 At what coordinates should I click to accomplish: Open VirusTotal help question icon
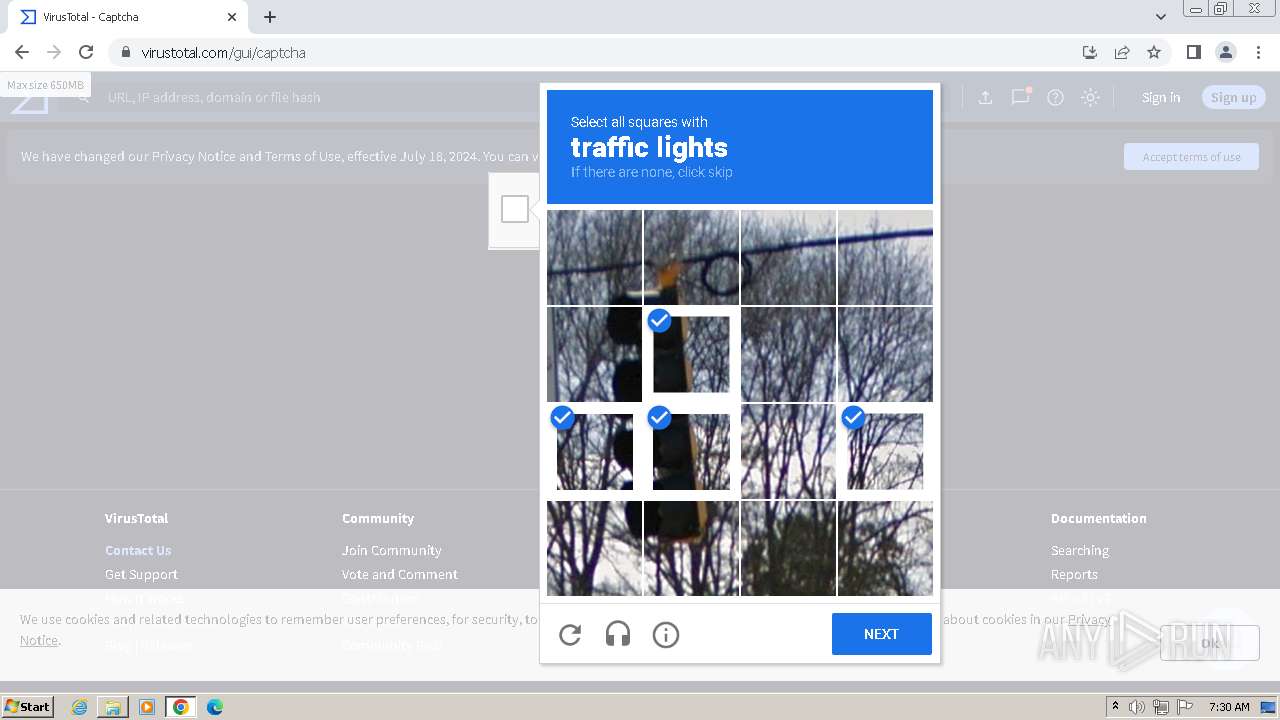tap(1055, 97)
